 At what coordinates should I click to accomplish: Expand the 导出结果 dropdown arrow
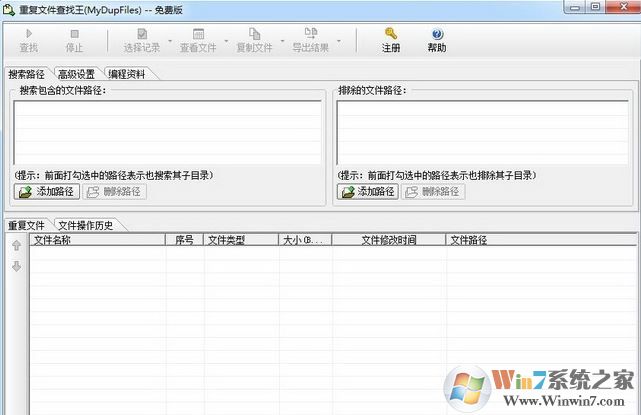click(x=339, y=40)
